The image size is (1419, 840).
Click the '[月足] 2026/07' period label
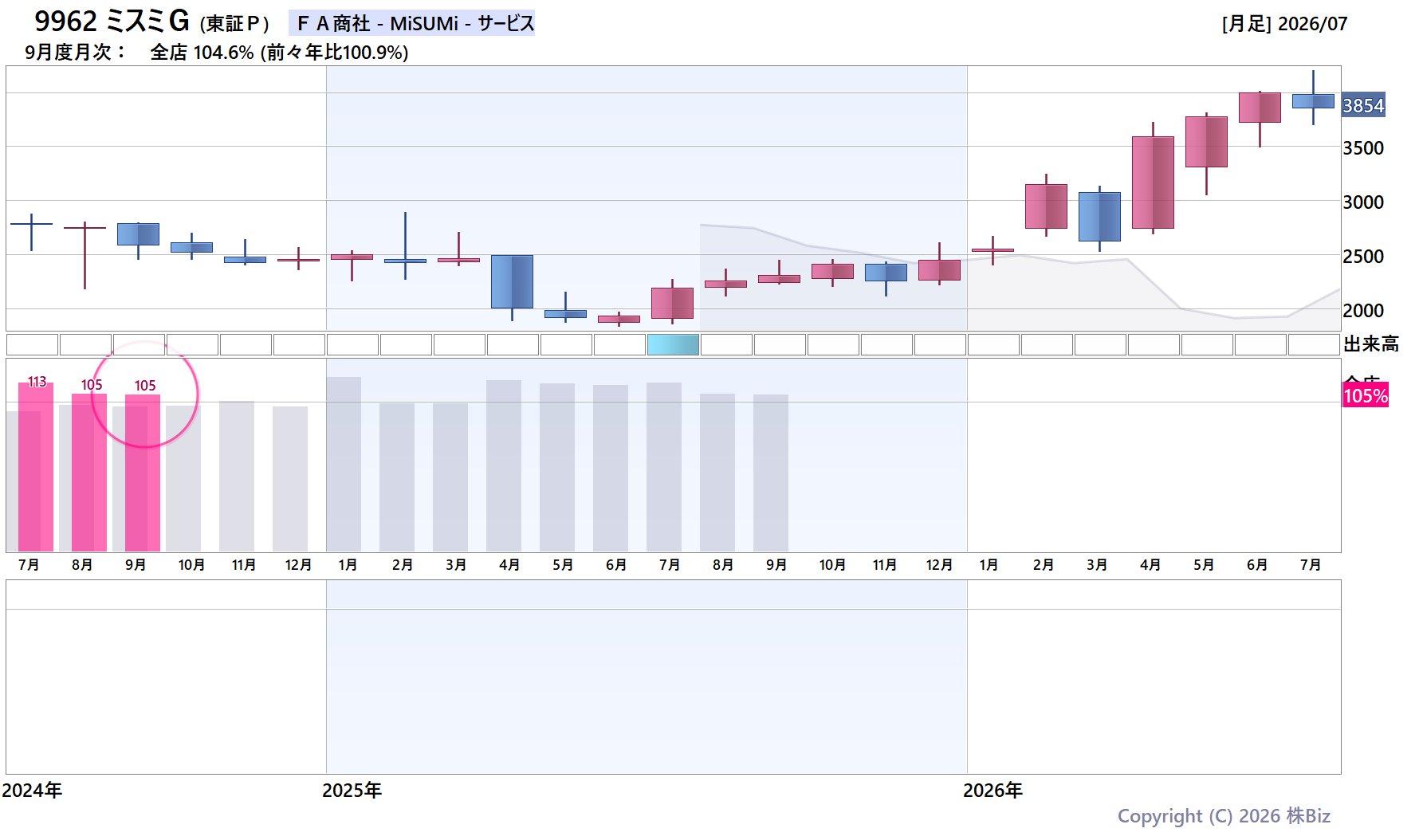tap(1284, 24)
